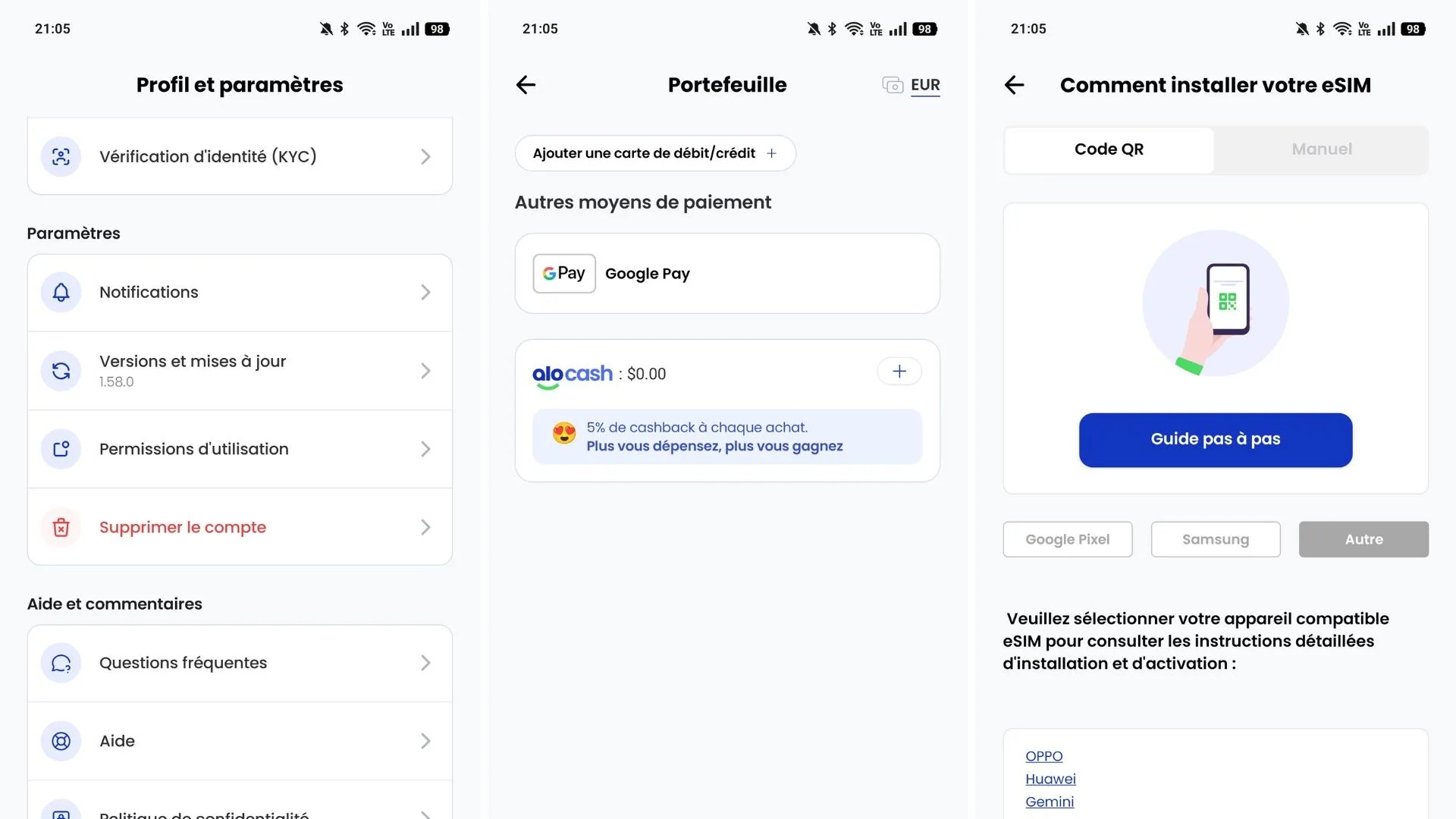Select the Autre device option
Image resolution: width=1456 pixels, height=819 pixels.
(1363, 539)
